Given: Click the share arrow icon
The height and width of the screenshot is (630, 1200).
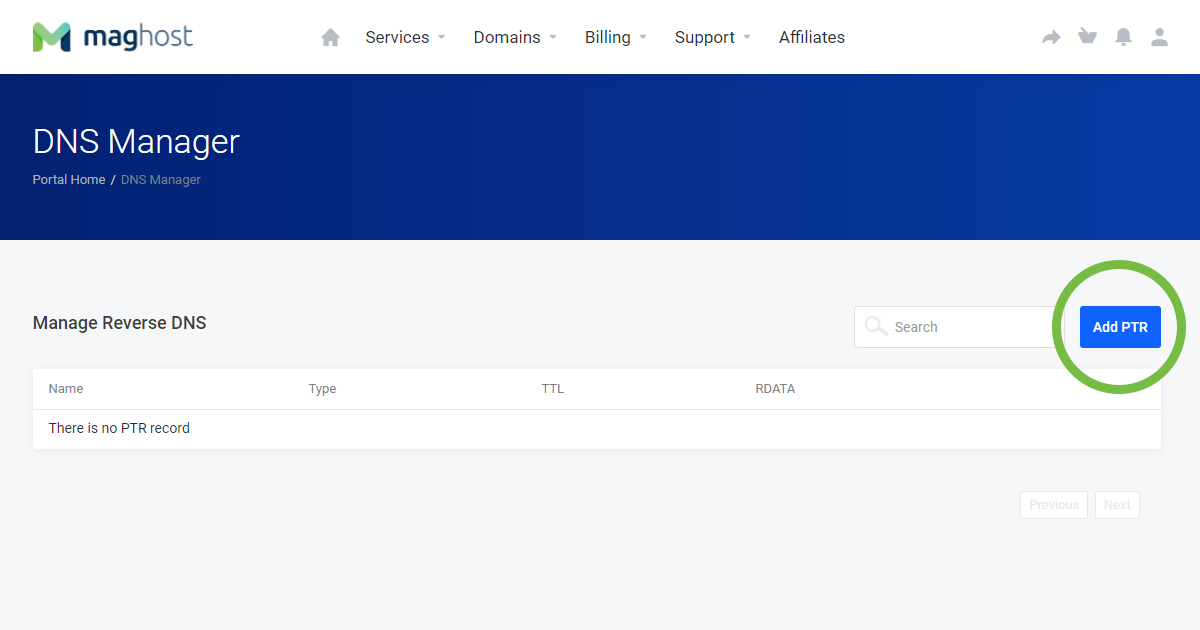Looking at the screenshot, I should [1051, 37].
